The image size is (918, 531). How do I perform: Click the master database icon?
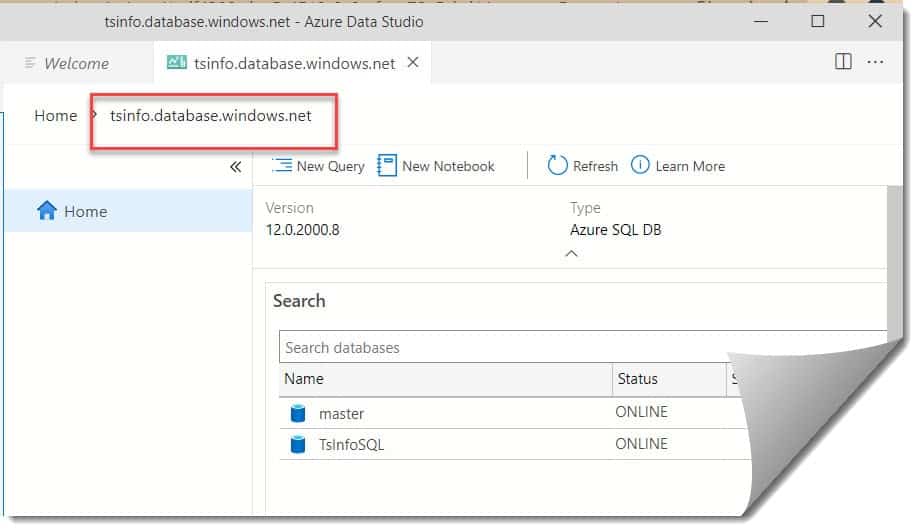298,413
